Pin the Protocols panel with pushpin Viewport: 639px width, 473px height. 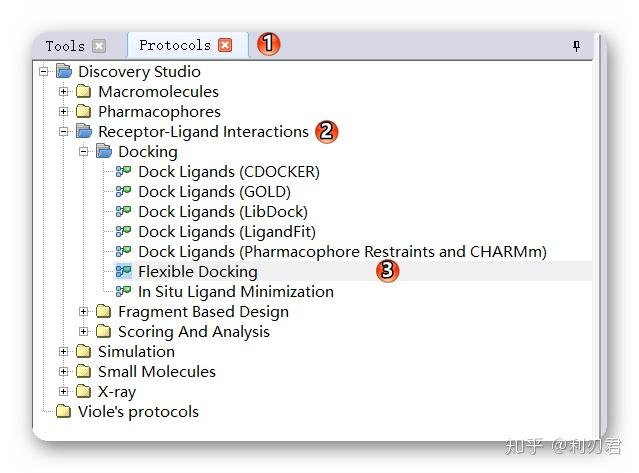coord(576,46)
